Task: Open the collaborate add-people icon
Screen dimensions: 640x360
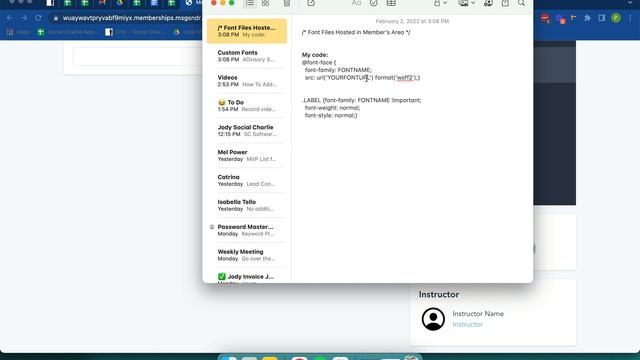Action: click(488, 3)
